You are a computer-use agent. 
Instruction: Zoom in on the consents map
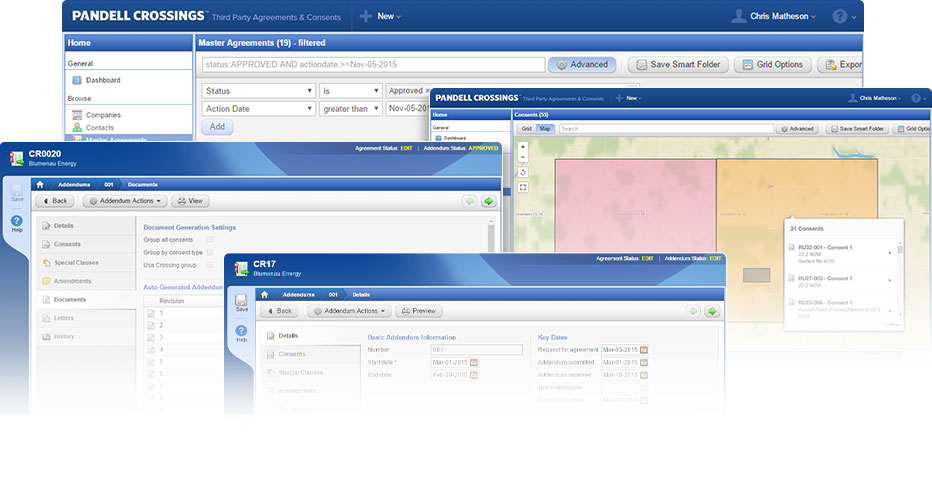point(522,146)
